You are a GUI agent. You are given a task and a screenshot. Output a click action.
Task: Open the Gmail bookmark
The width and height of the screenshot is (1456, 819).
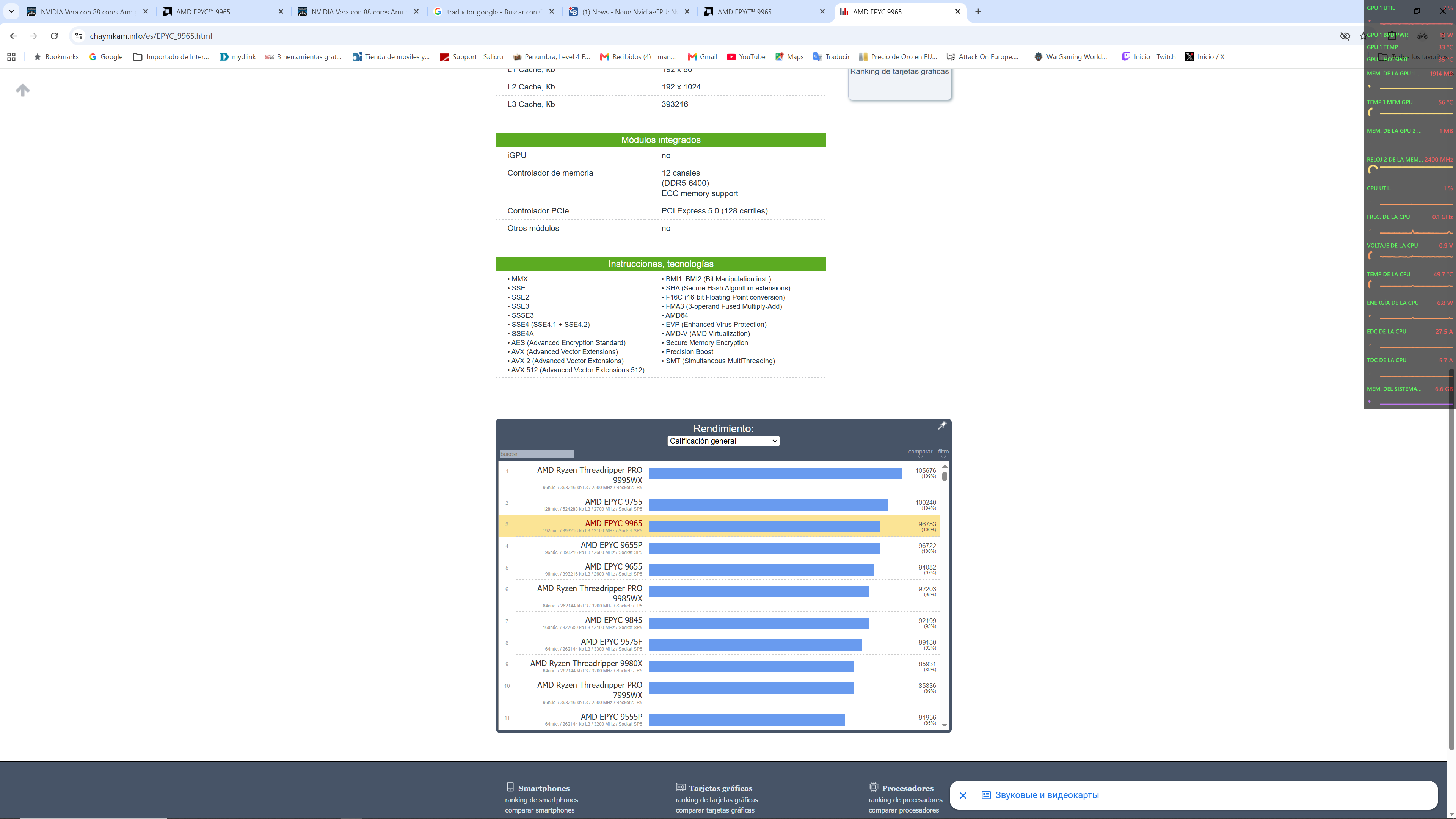[702, 56]
